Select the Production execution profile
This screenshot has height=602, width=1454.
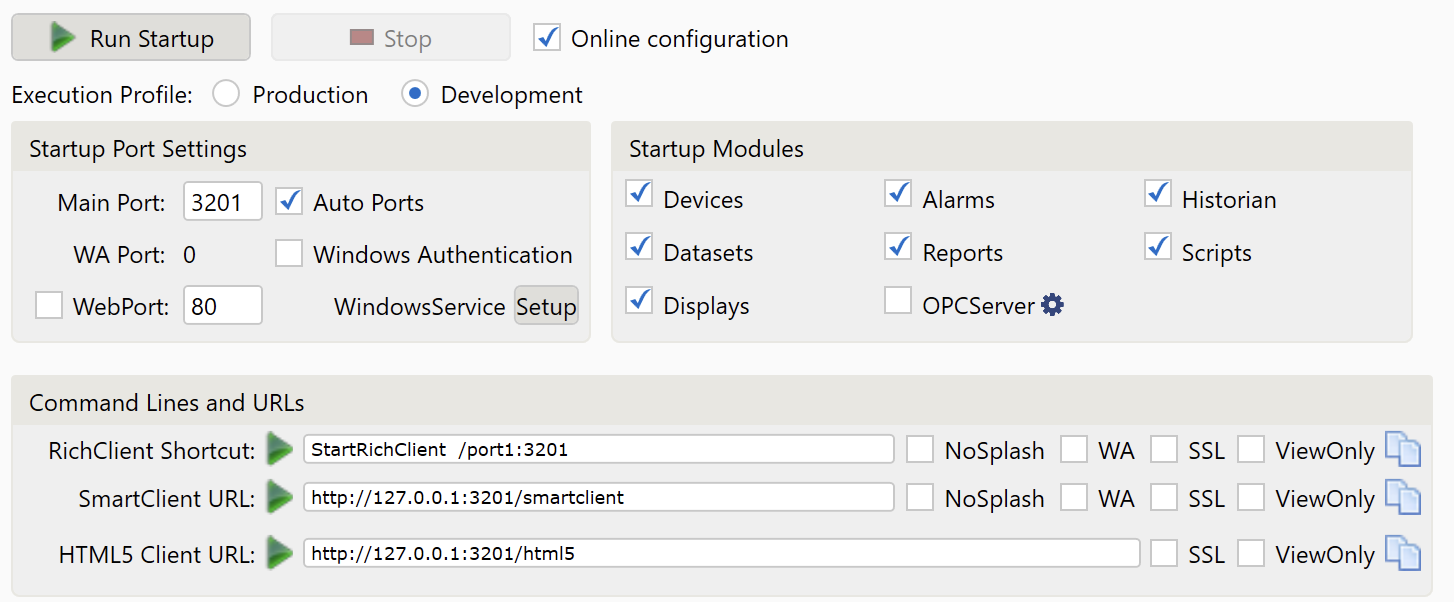(227, 95)
